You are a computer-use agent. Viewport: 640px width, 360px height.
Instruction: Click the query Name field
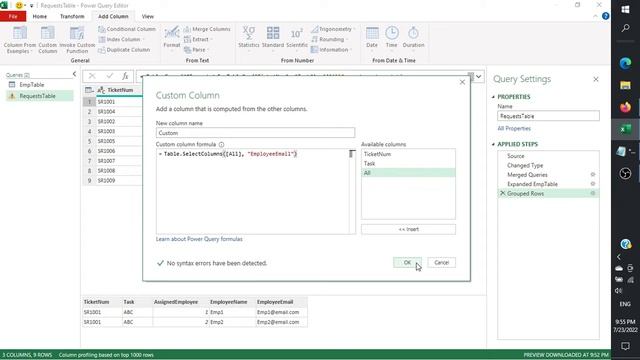(548, 116)
